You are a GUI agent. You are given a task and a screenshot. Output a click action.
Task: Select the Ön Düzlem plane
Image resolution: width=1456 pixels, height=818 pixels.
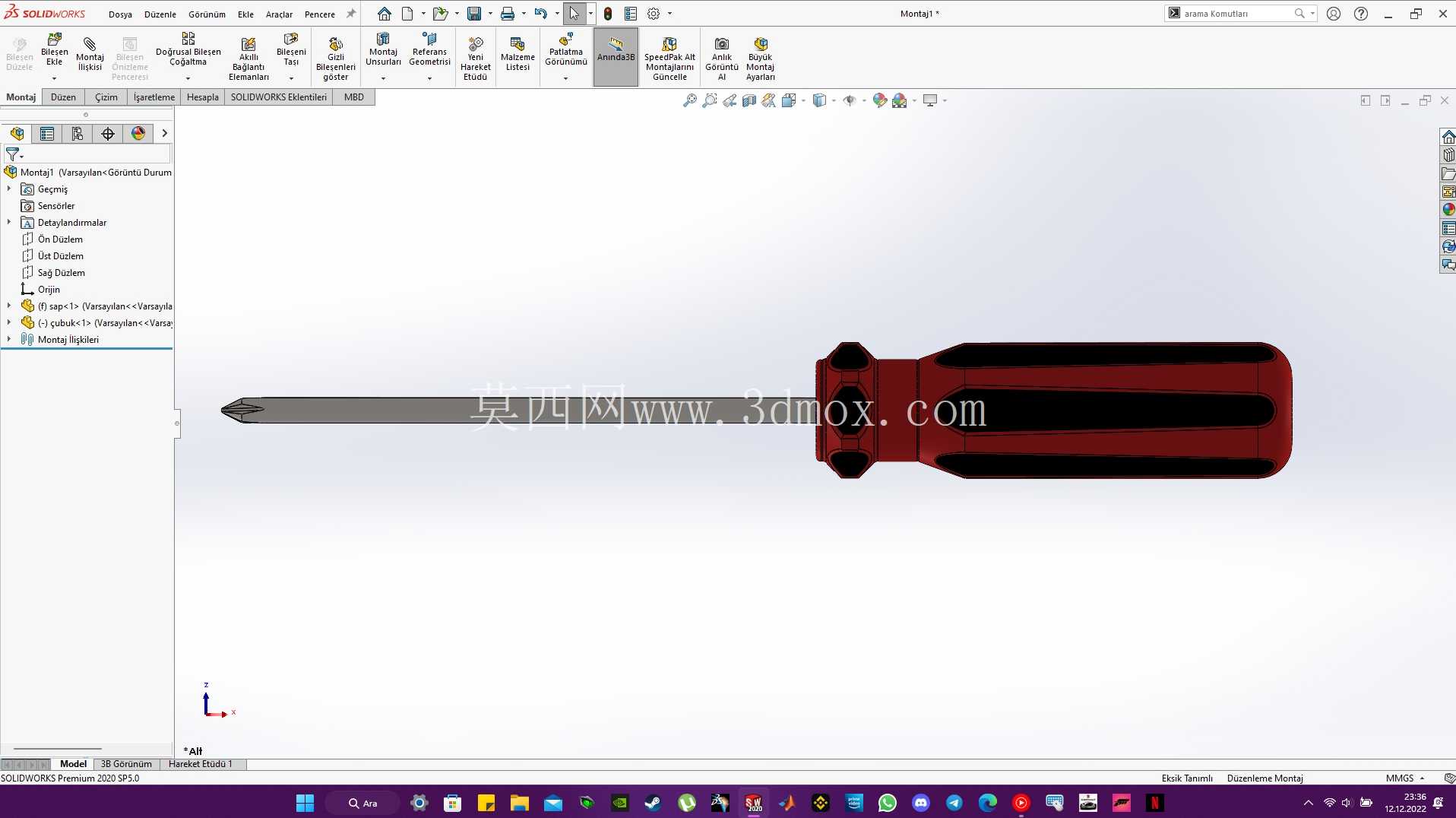click(x=60, y=239)
